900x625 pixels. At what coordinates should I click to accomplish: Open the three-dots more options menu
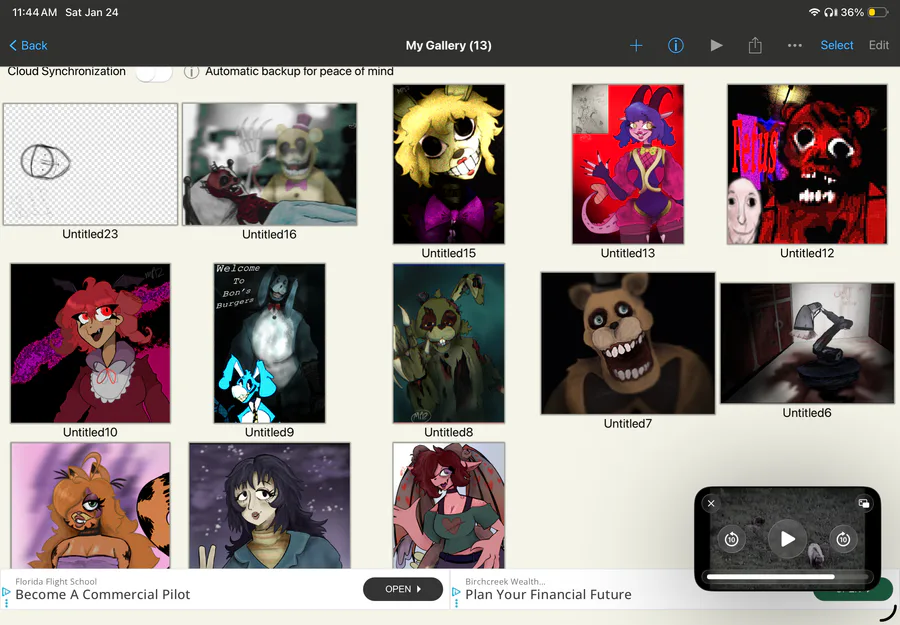[x=795, y=45]
